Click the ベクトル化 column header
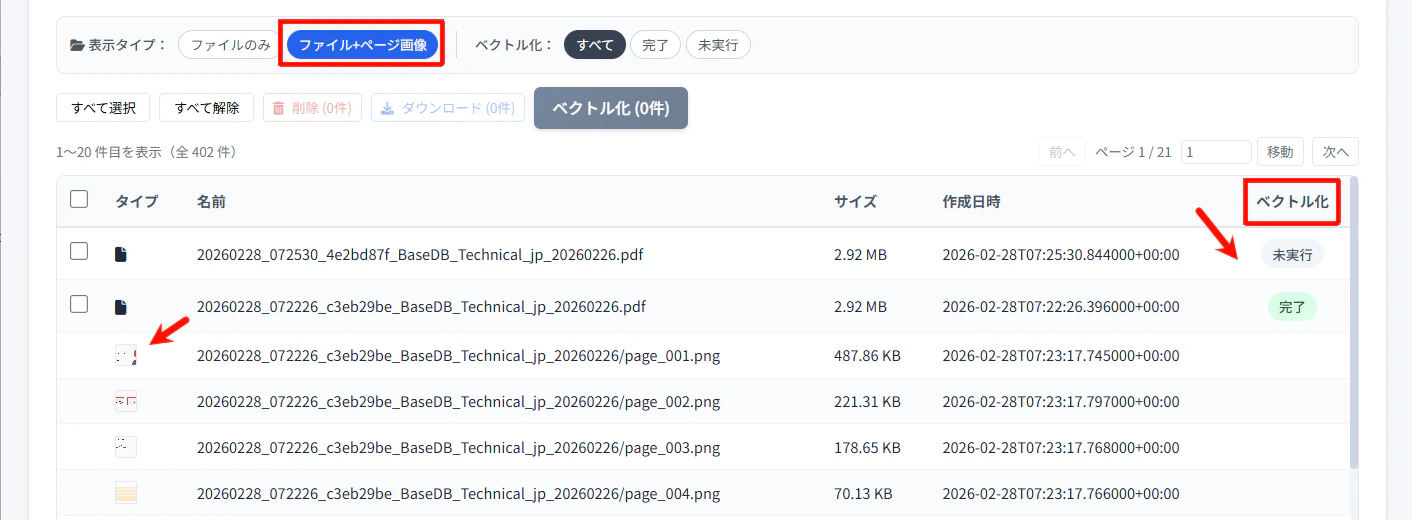This screenshot has height=520, width=1412. coord(1292,202)
